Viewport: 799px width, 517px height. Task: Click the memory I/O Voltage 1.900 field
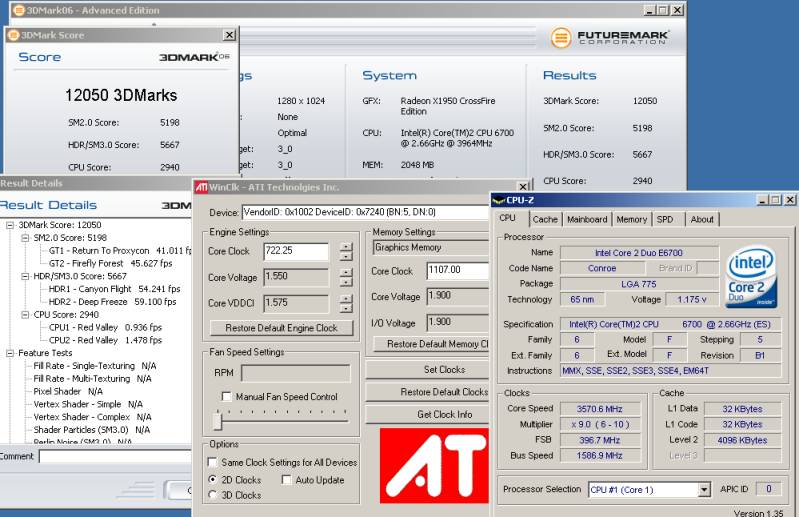click(x=457, y=322)
